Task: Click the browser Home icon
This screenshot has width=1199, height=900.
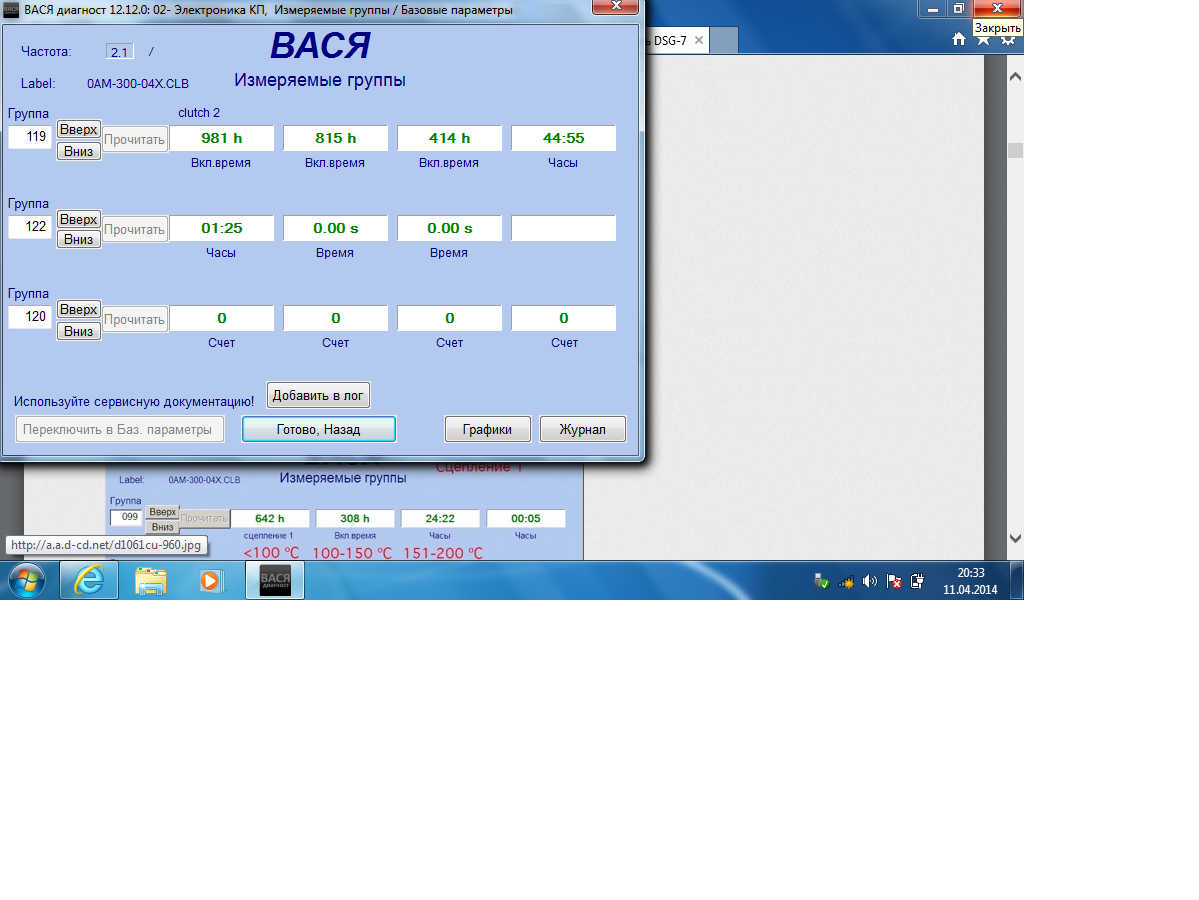Action: point(958,39)
